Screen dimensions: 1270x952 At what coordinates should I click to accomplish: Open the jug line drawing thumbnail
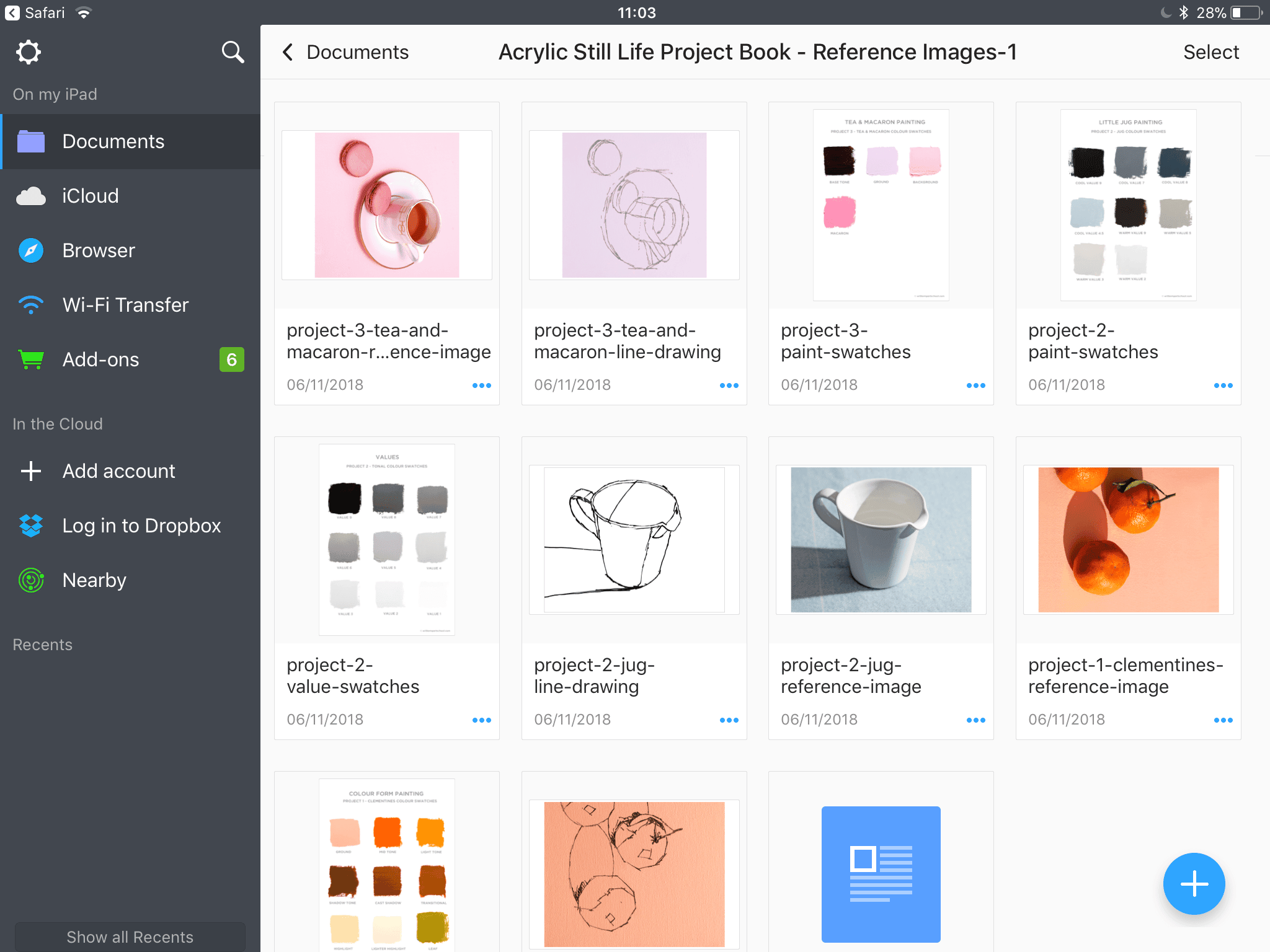tap(634, 540)
